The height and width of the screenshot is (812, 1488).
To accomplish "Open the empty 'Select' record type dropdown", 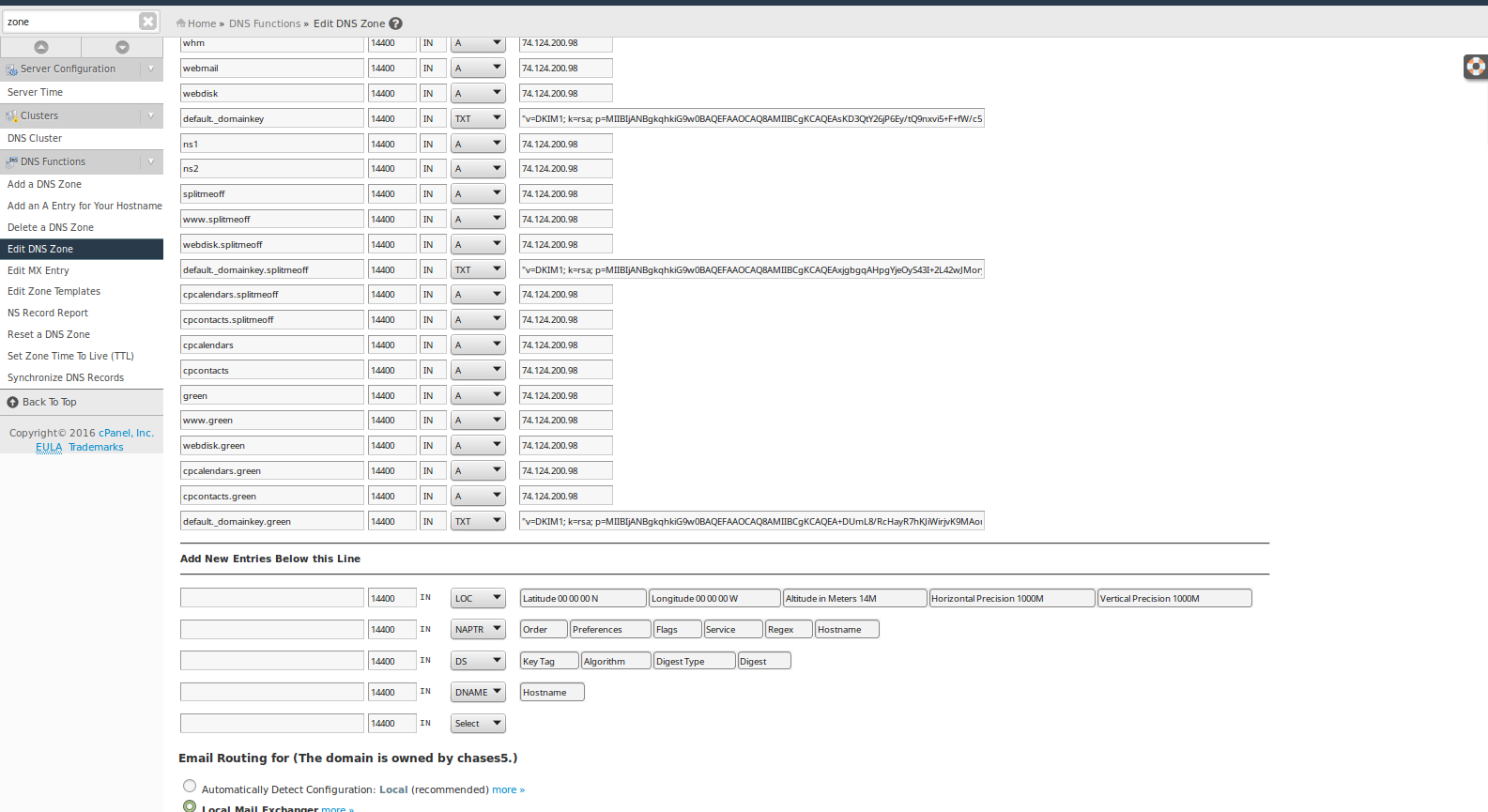I will 478,724.
